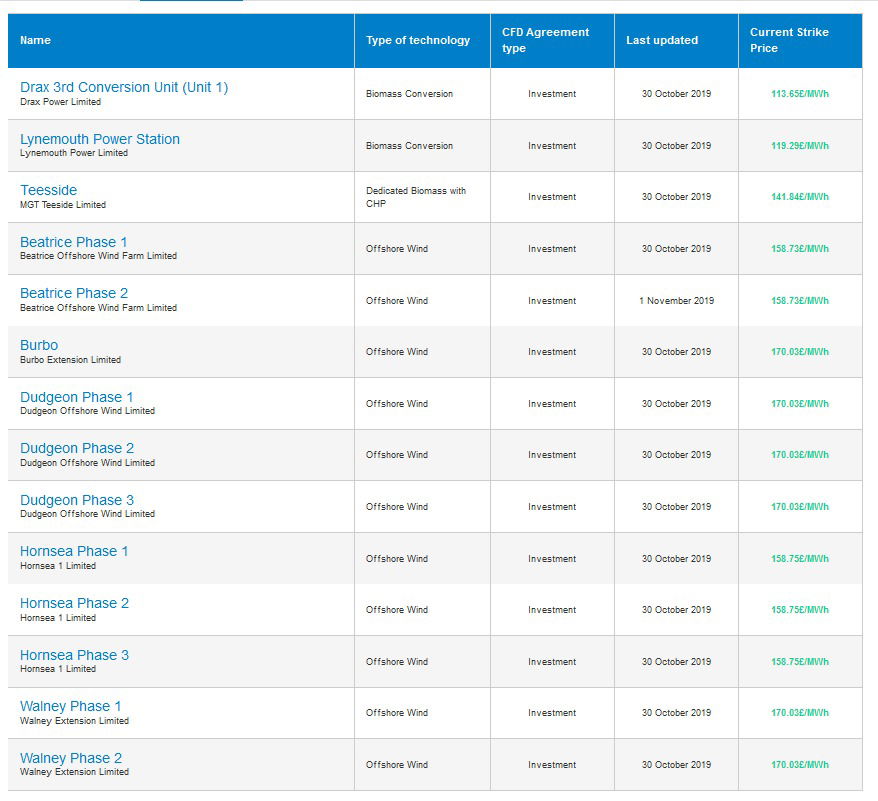878x801 pixels.
Task: Click the 1 November 2019 date
Action: click(x=676, y=301)
